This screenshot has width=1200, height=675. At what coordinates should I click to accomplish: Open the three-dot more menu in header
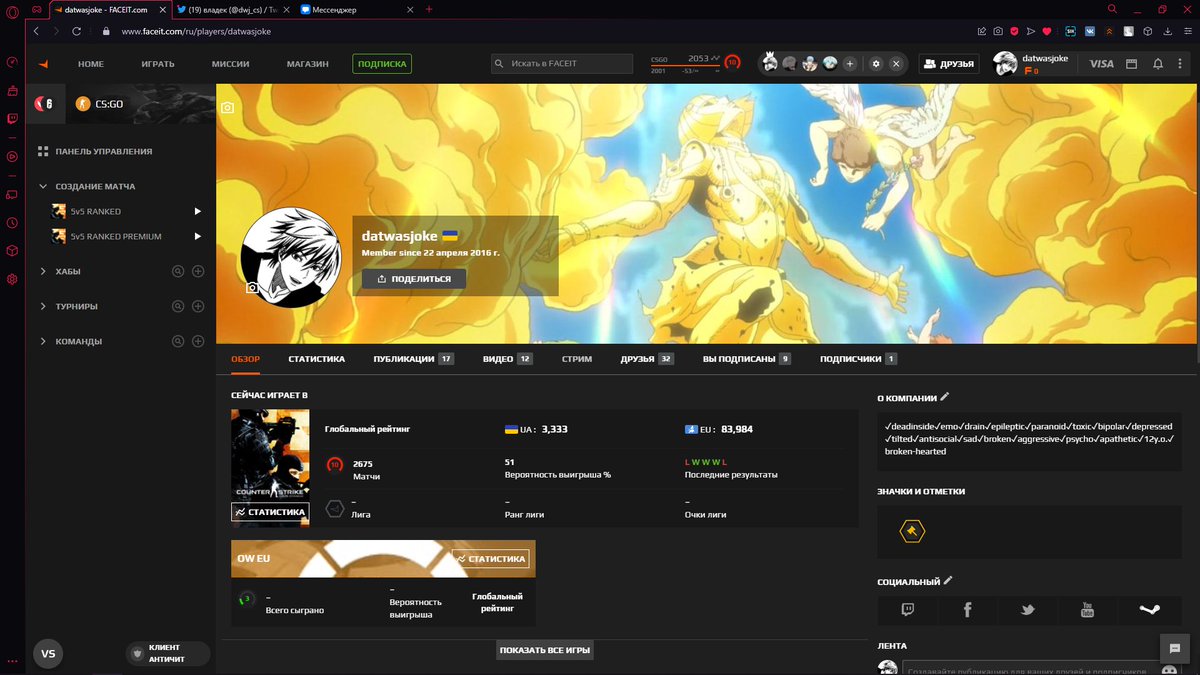[1182, 64]
